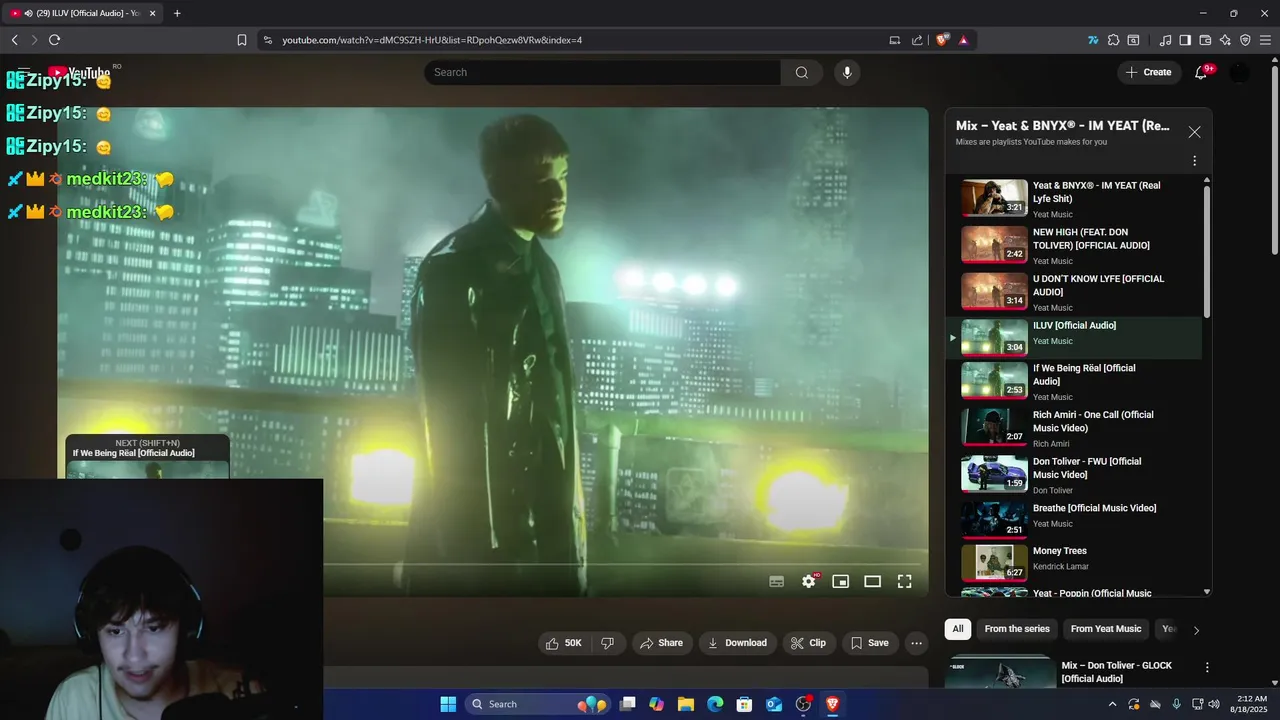Click the voice search microphone icon
Viewport: 1280px width, 720px height.
click(847, 72)
